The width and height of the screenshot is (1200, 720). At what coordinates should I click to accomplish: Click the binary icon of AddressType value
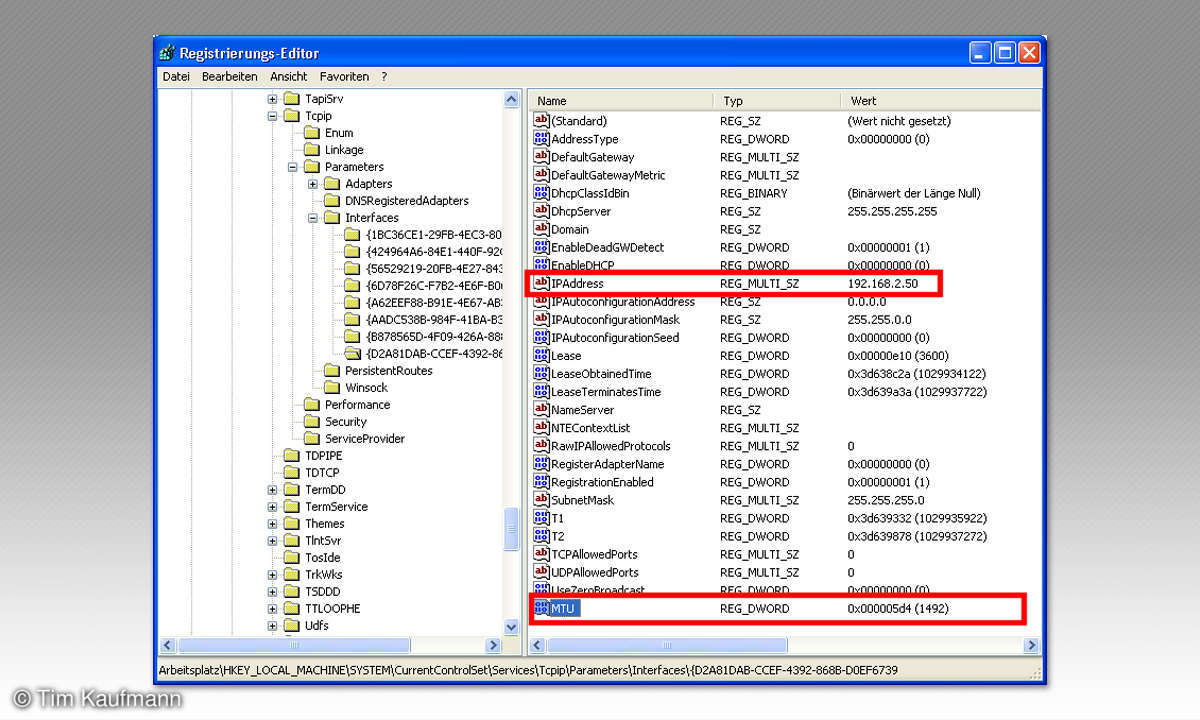(542, 139)
